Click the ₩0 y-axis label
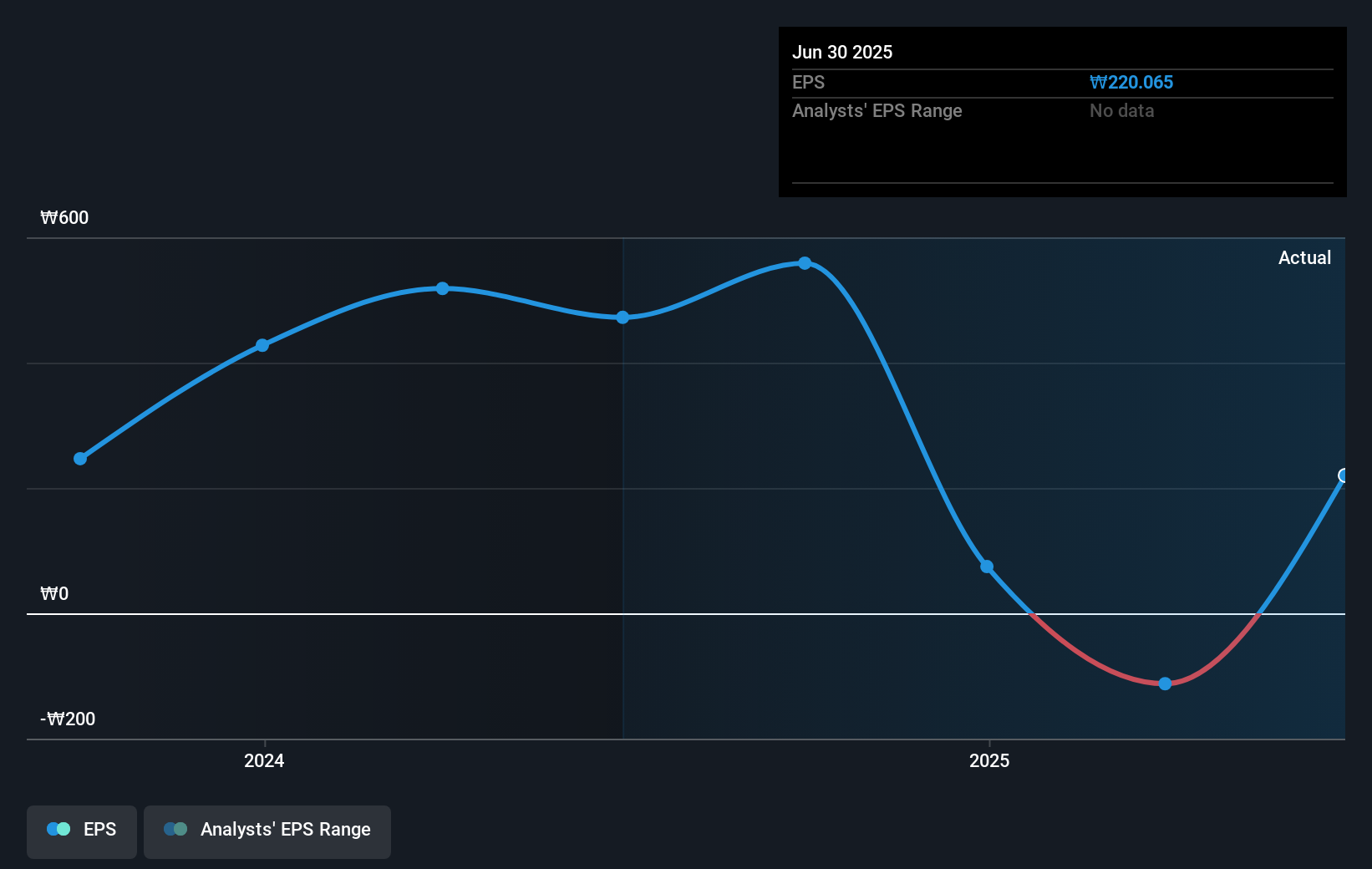The width and height of the screenshot is (1372, 869). point(54,593)
